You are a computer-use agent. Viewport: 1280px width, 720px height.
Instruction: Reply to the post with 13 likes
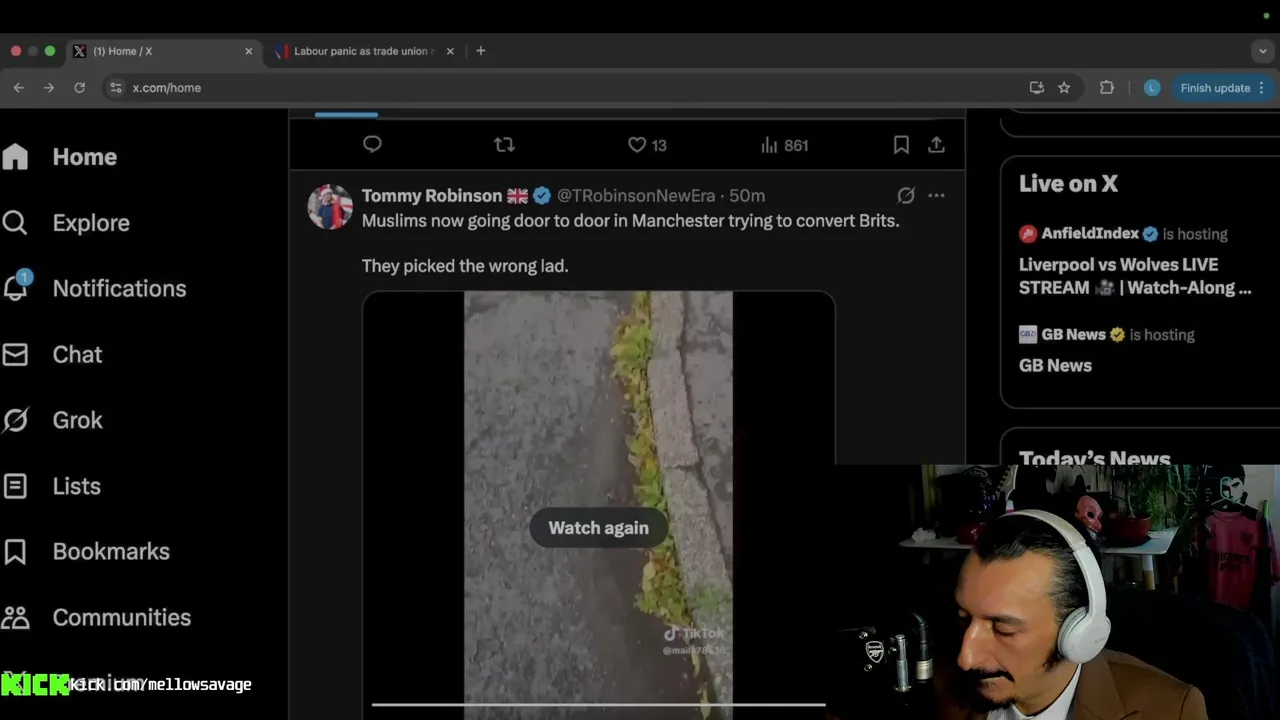click(372, 145)
